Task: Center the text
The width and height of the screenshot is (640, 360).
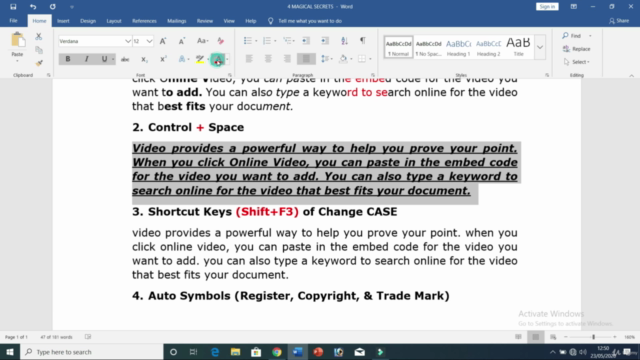Action: tap(268, 59)
